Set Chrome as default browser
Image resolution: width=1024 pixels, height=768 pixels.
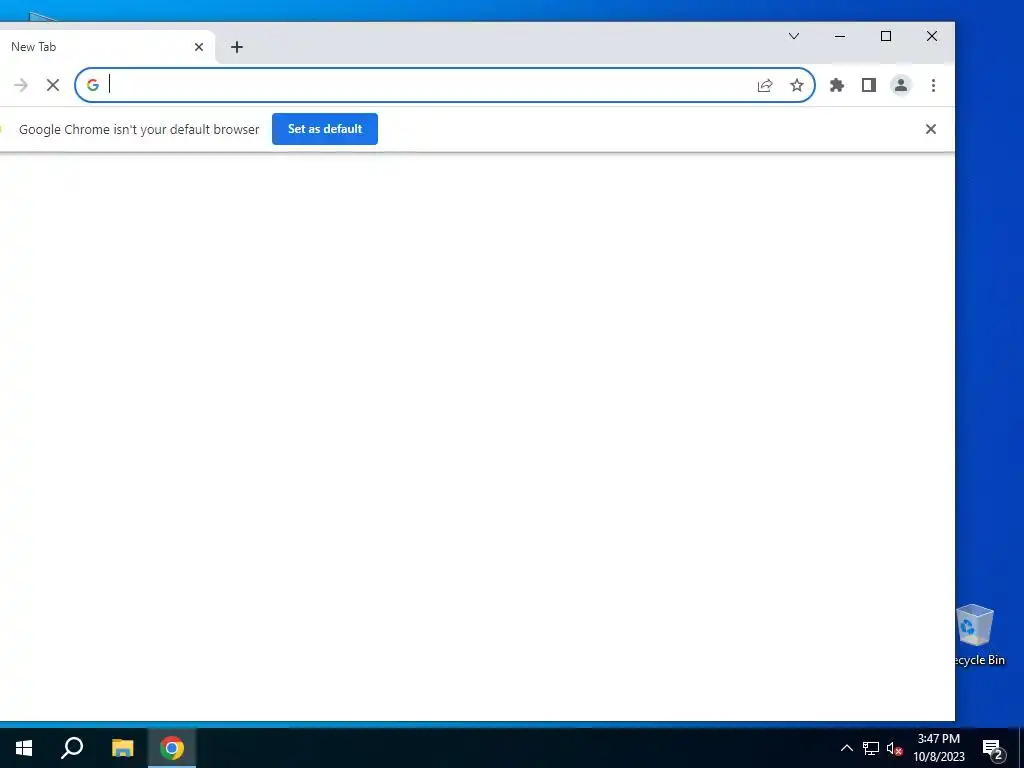click(x=325, y=129)
